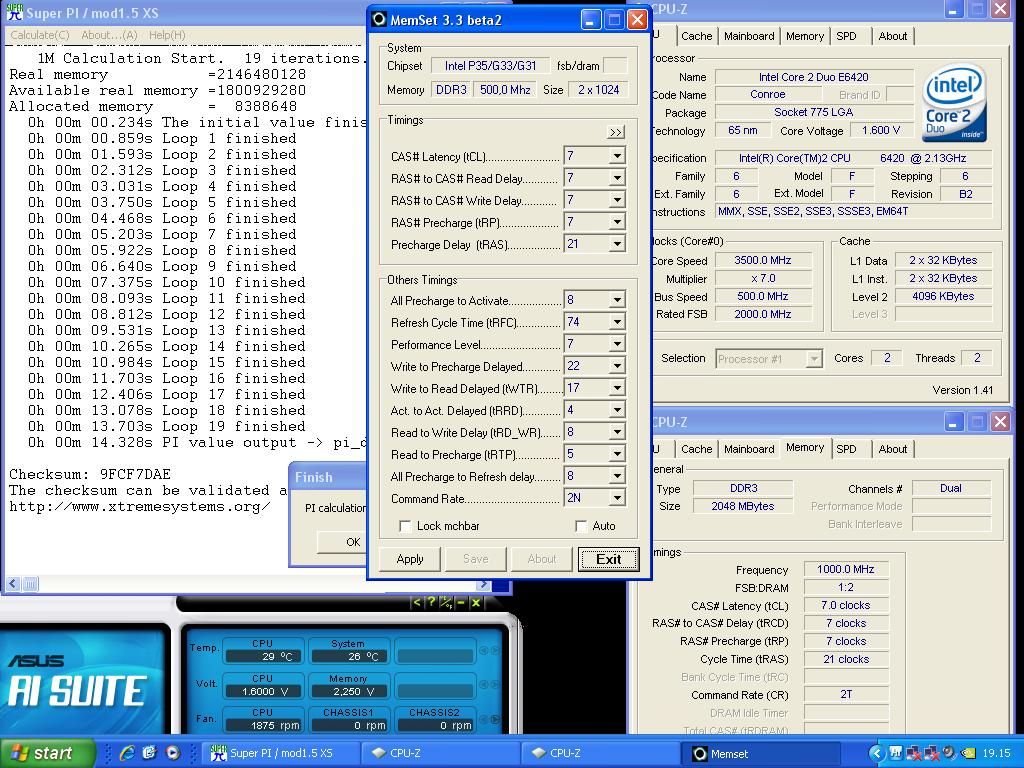Click next arrow in AI Suite Fan row

pyautogui.click(x=495, y=720)
